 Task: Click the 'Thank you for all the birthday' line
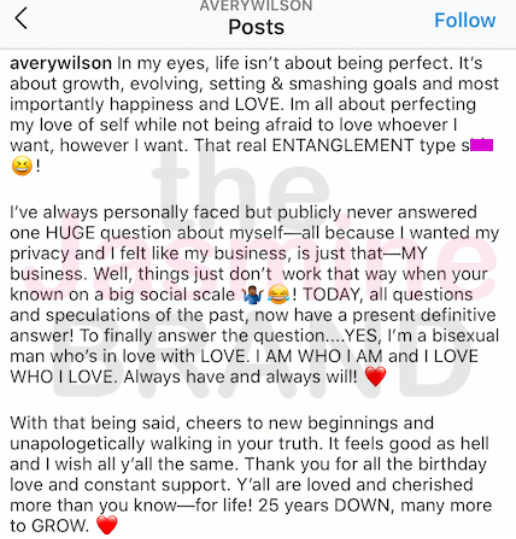coord(366,464)
